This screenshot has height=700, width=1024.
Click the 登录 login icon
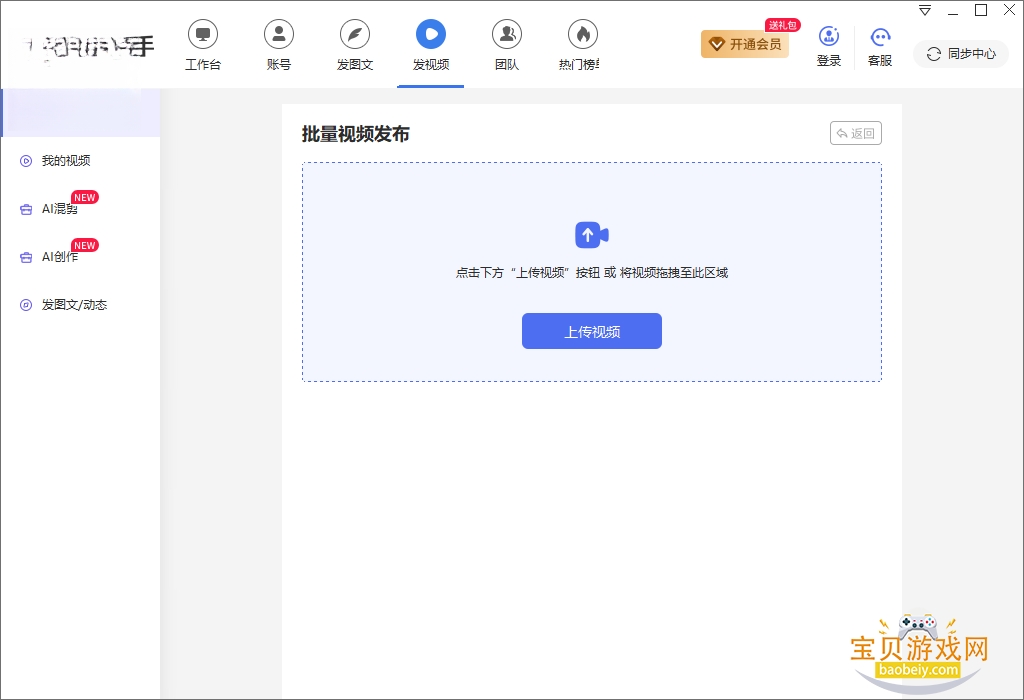point(829,37)
